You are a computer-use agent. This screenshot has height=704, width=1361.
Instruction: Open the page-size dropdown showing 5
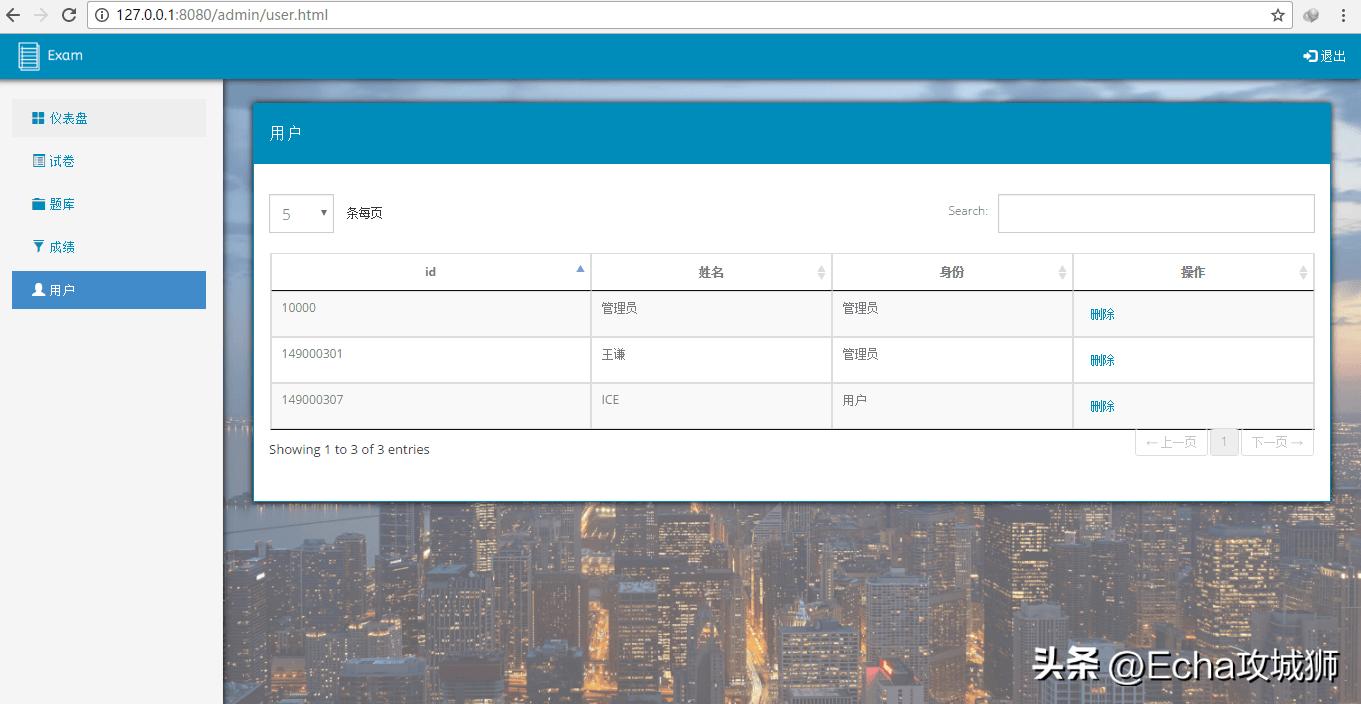tap(301, 213)
